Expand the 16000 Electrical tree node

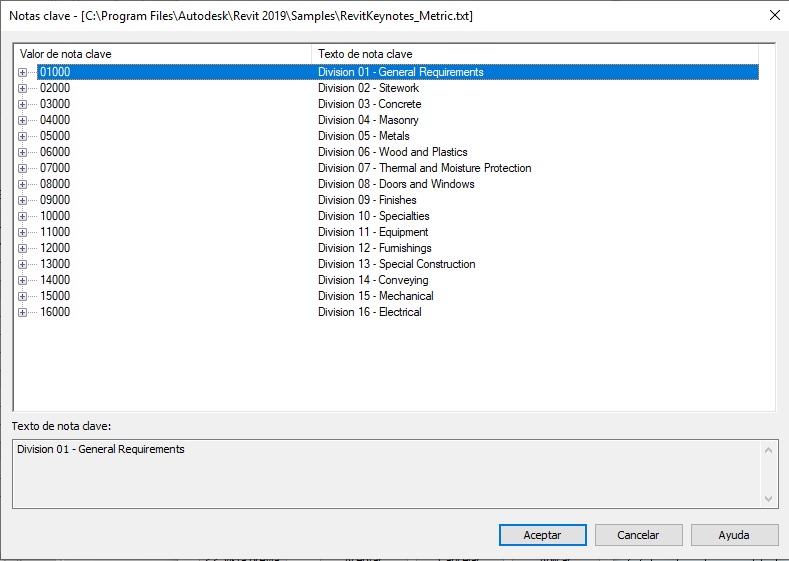22,312
